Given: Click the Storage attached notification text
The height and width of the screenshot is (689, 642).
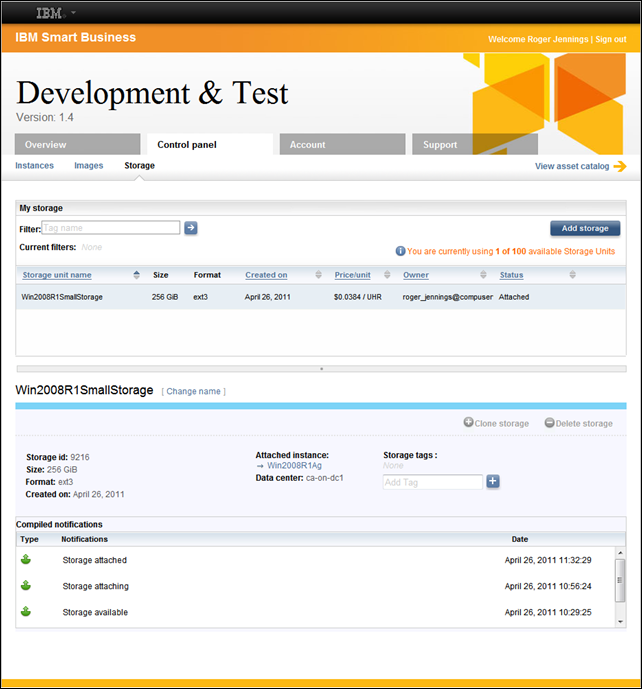Looking at the screenshot, I should [94, 560].
